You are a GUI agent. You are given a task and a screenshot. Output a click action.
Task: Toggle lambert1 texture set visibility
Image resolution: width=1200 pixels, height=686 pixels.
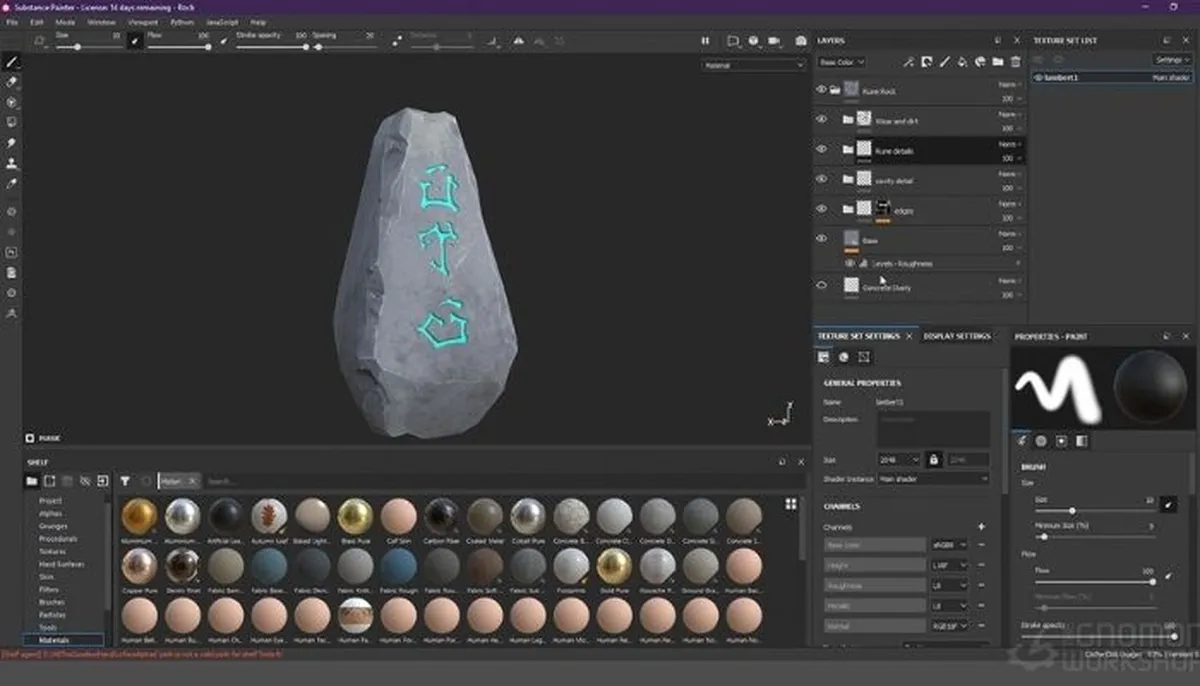[1038, 77]
